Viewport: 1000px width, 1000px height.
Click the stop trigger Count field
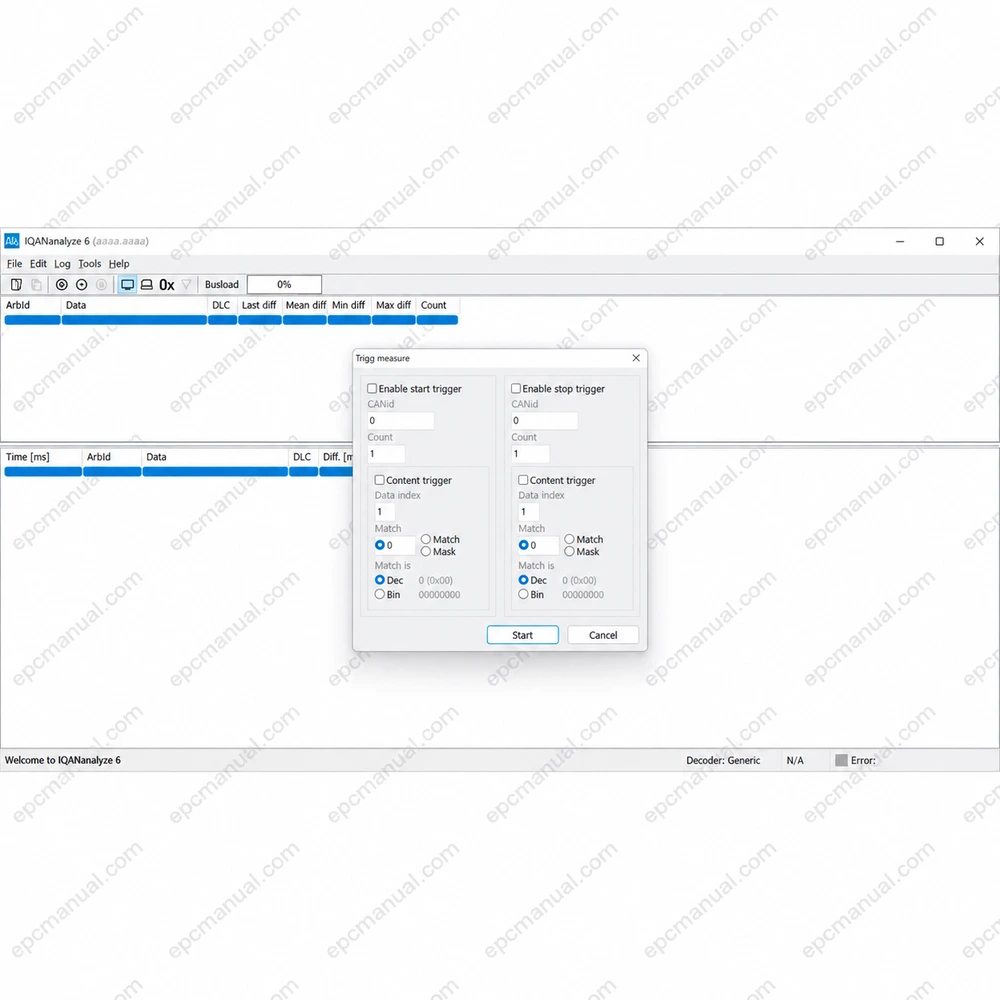[529, 454]
